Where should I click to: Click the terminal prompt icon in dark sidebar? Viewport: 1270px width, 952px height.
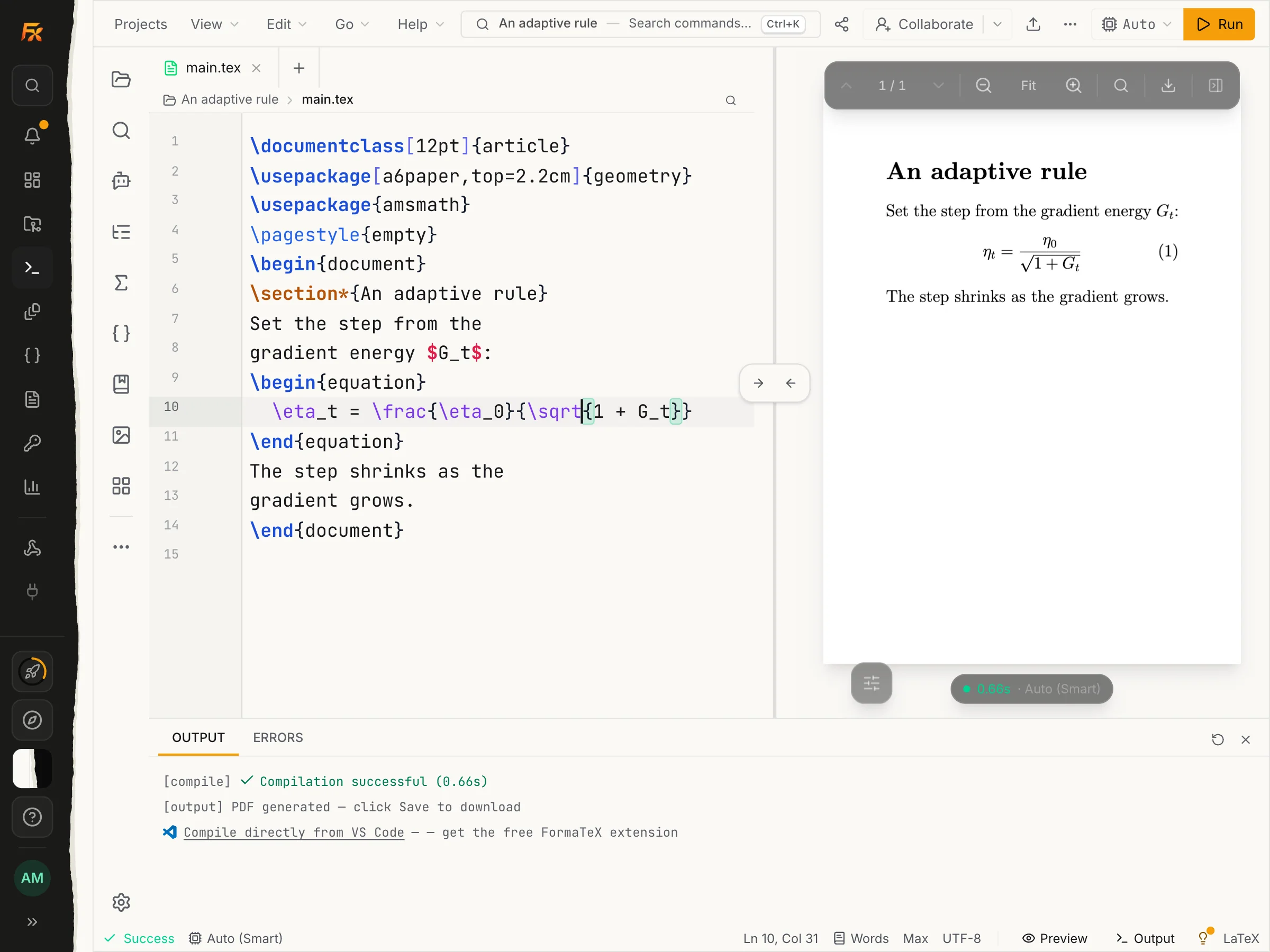coord(32,268)
